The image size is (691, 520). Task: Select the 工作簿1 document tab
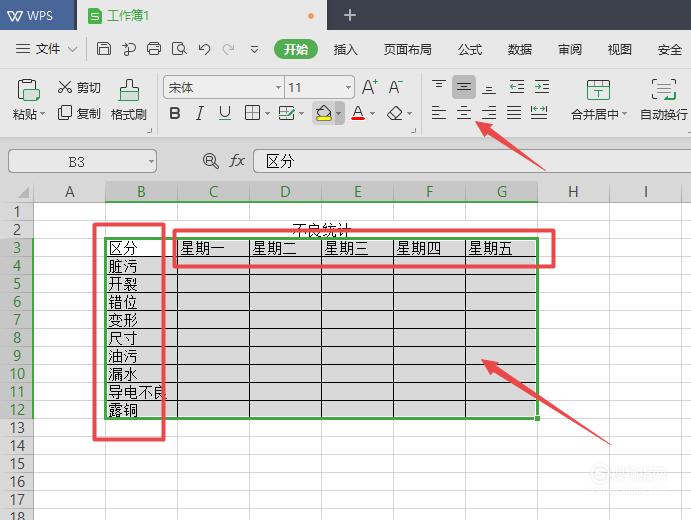[x=202, y=15]
